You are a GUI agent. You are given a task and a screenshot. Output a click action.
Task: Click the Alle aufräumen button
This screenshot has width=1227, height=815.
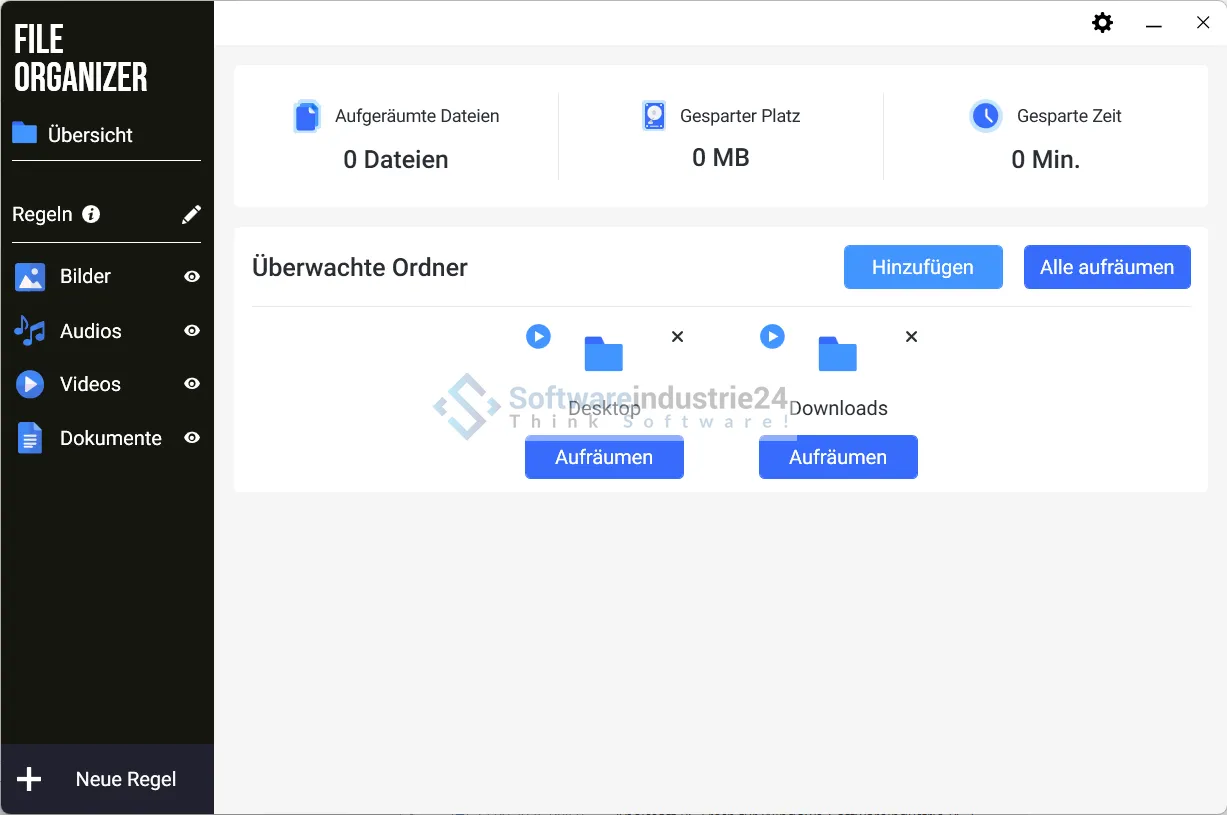1106,267
